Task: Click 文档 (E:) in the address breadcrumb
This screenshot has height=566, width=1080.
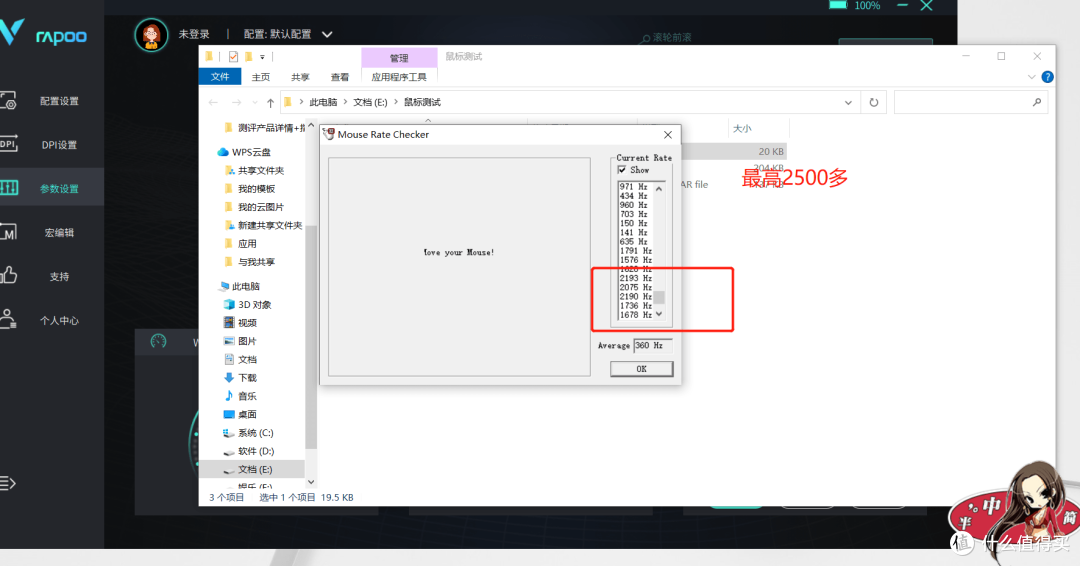Action: [370, 103]
